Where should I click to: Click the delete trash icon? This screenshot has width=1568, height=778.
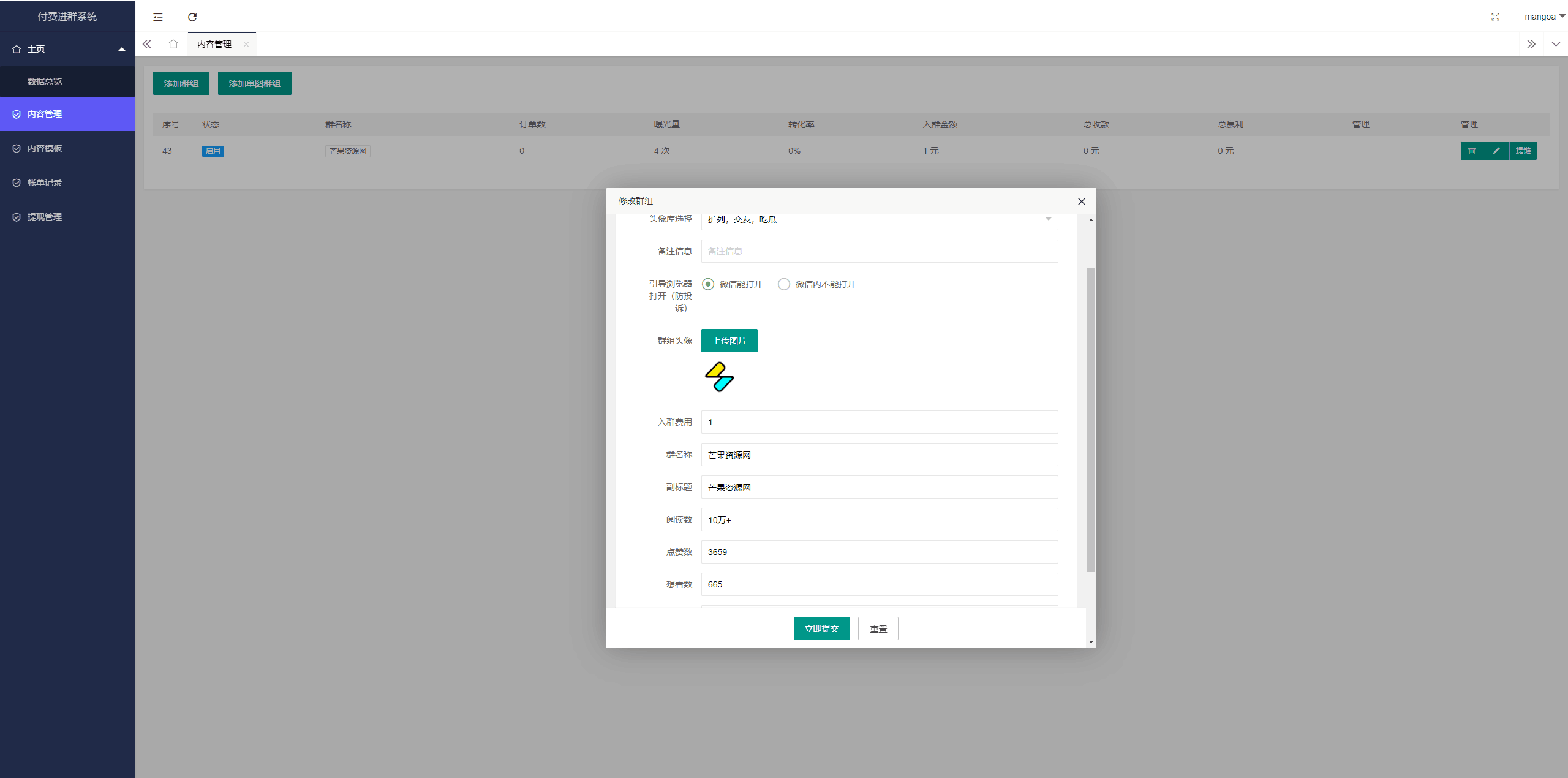(x=1472, y=150)
